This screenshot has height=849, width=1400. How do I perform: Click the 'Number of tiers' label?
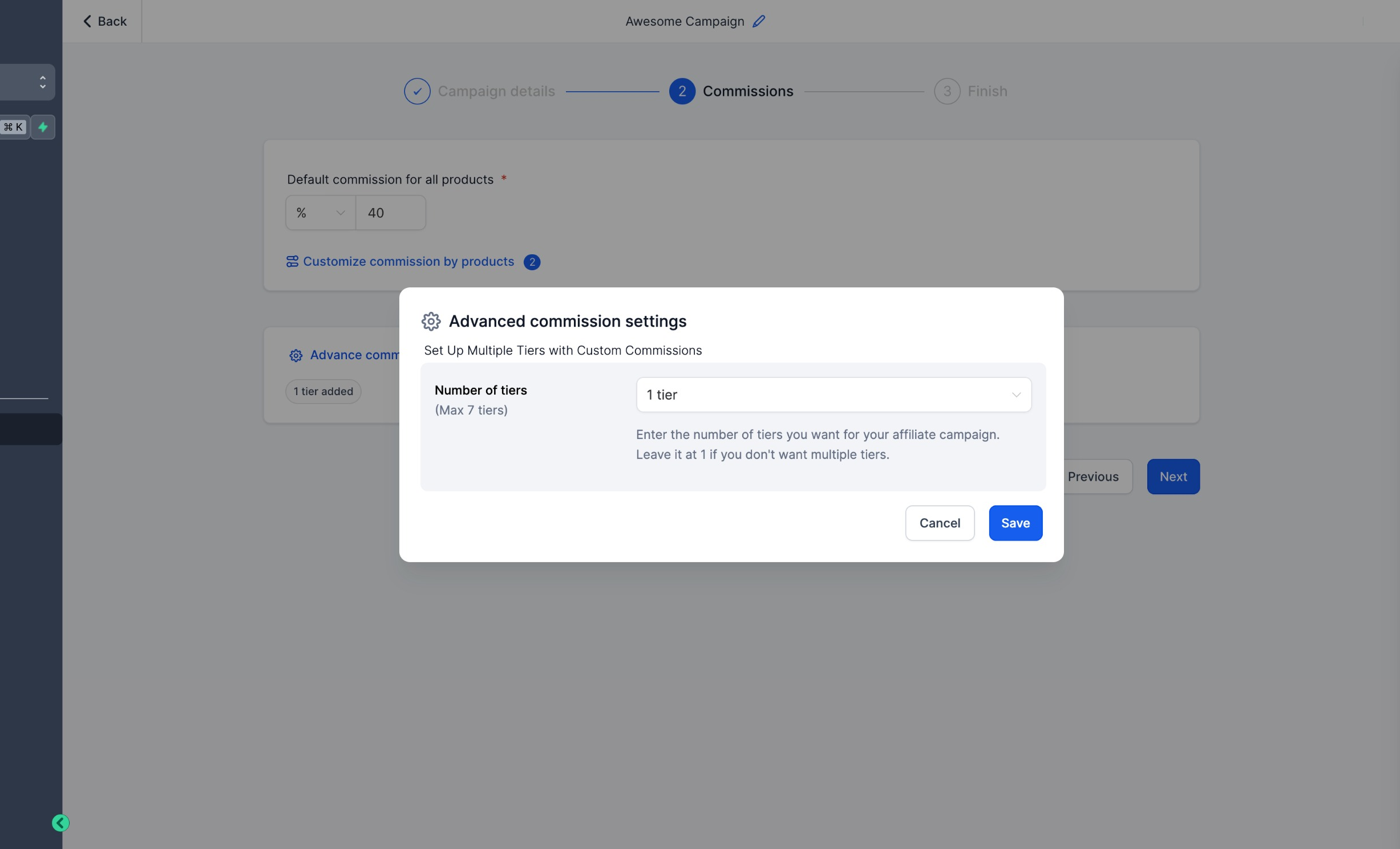tap(481, 390)
